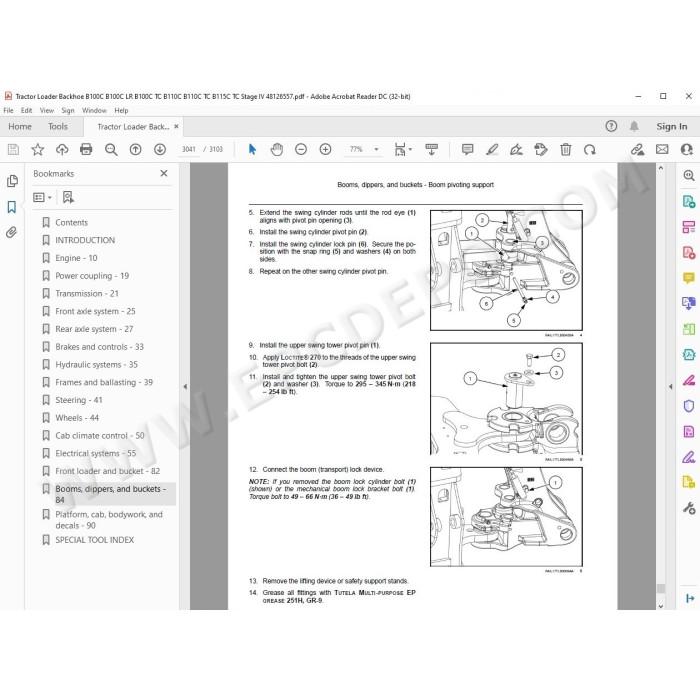Click the stamp tool icon

(541, 149)
